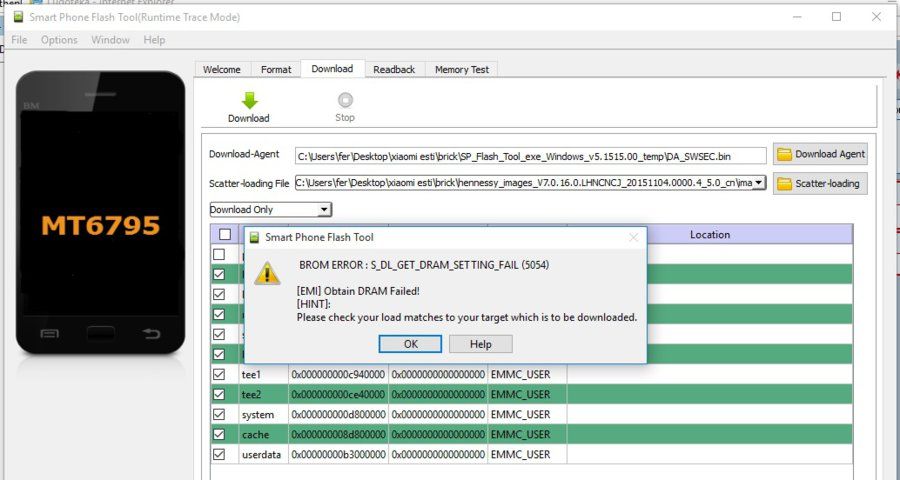Click address 0x000000000d800000 in system row
Screen dimensions: 900x480
tap(338, 415)
